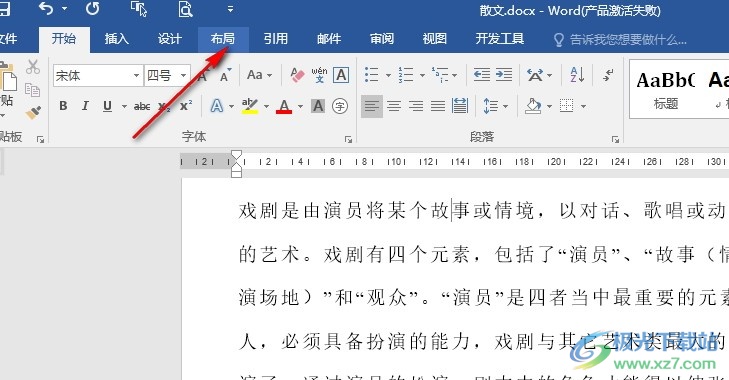Toggle superscript x² formatting
This screenshot has height=380, width=729.
(x=186, y=106)
